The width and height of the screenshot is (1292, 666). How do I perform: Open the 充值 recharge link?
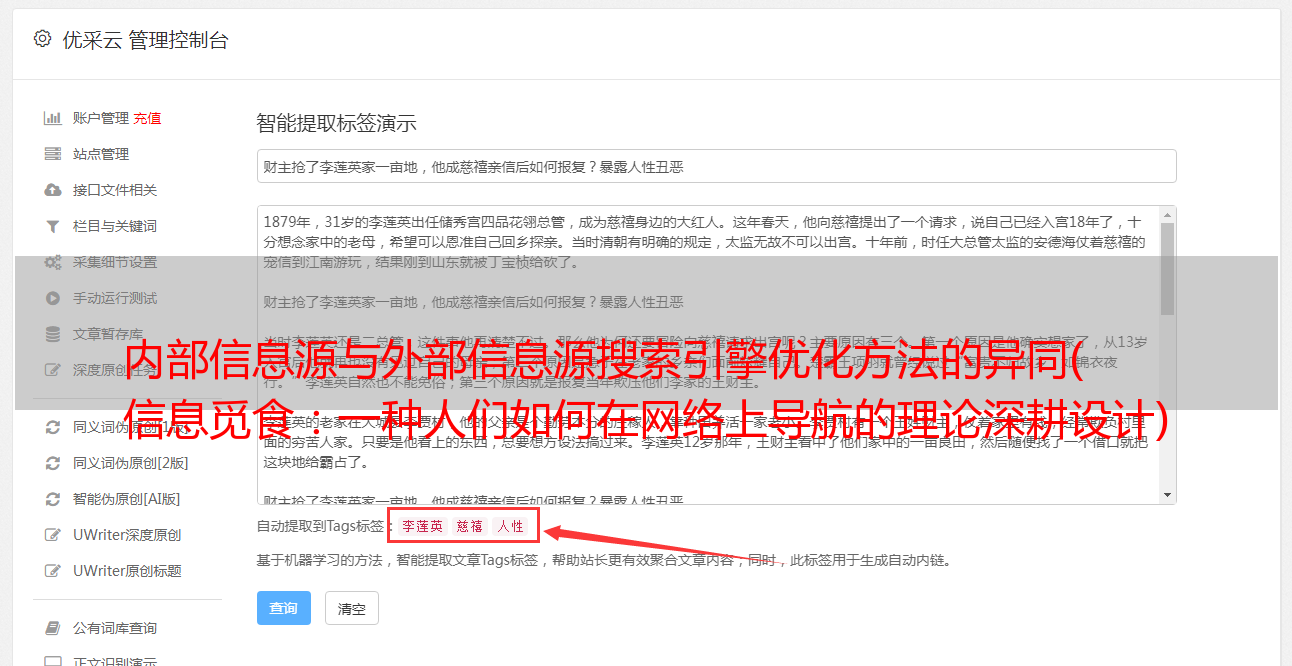point(147,118)
